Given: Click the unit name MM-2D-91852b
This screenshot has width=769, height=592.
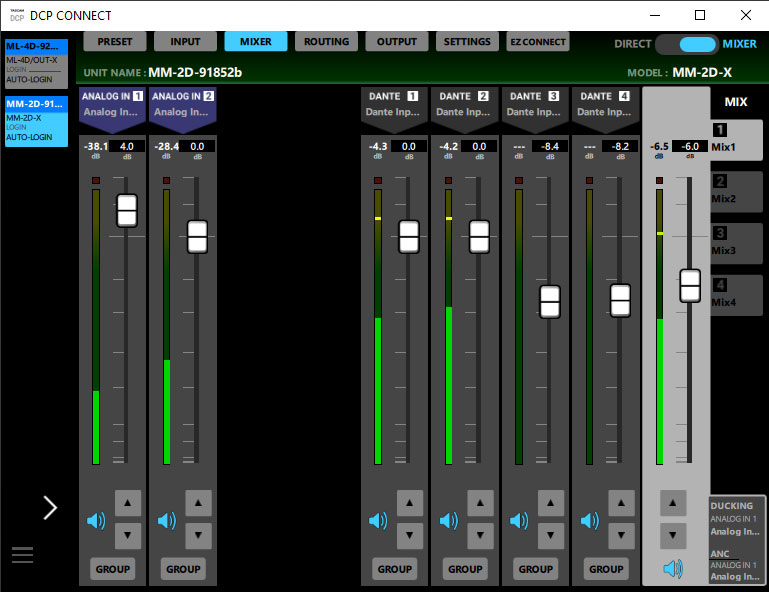Looking at the screenshot, I should click(x=195, y=73).
